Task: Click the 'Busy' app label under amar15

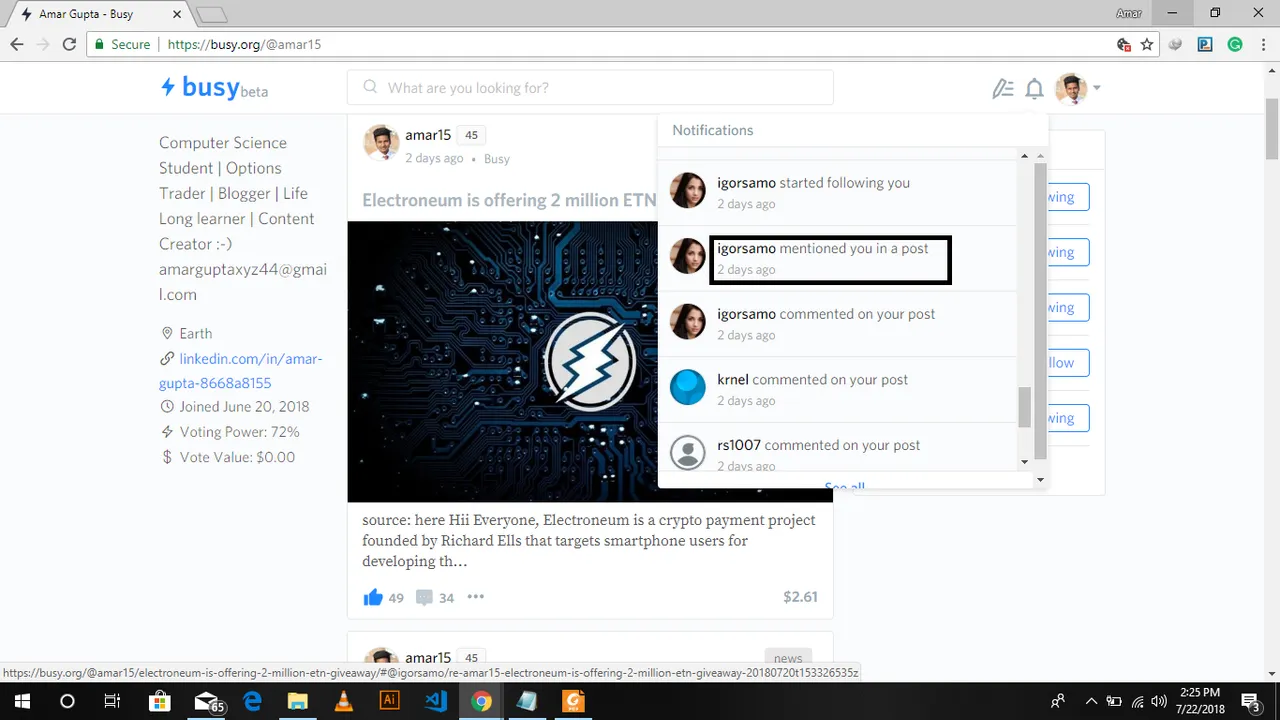Action: (497, 159)
